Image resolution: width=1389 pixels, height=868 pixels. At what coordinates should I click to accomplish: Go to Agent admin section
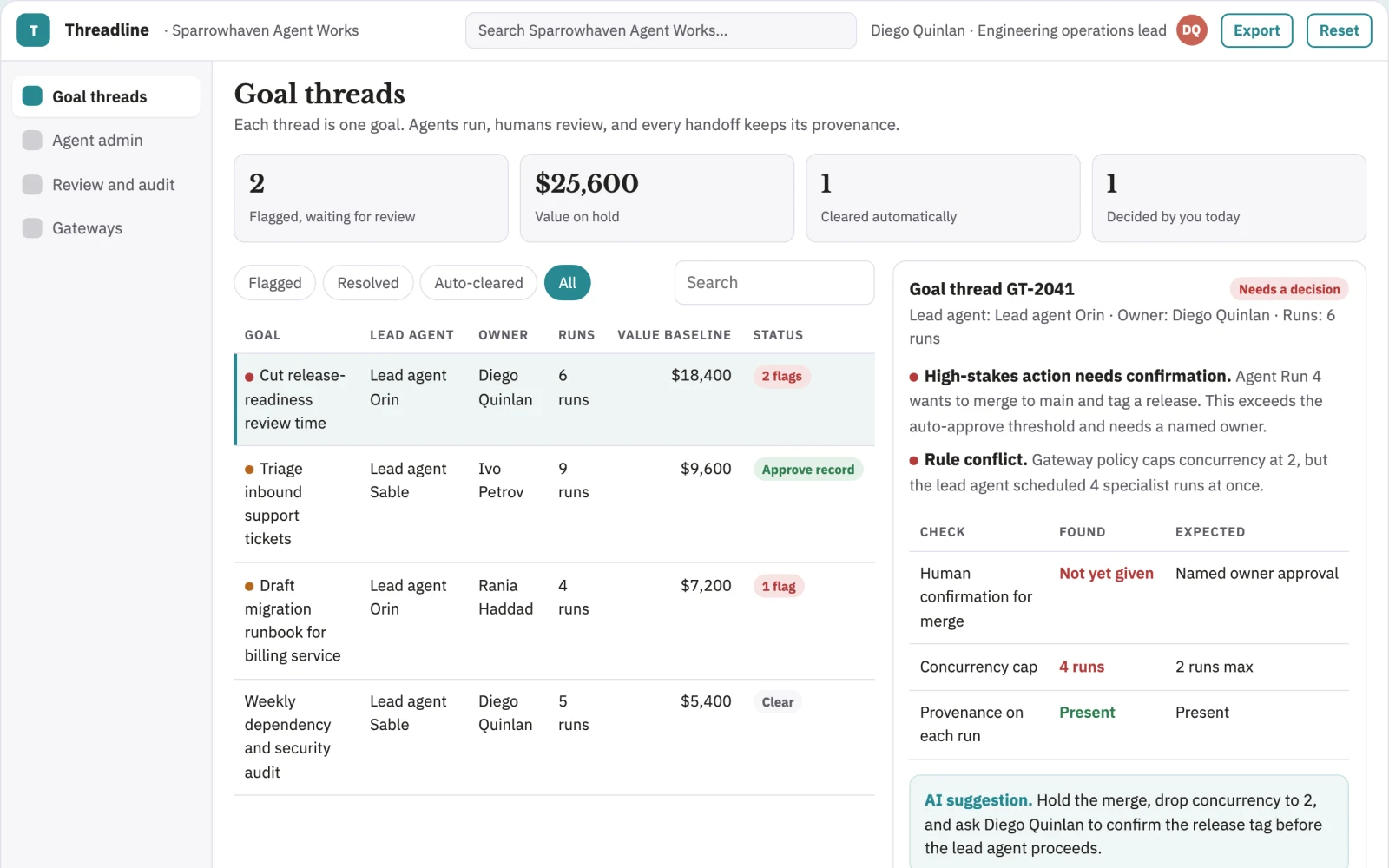coord(106,141)
